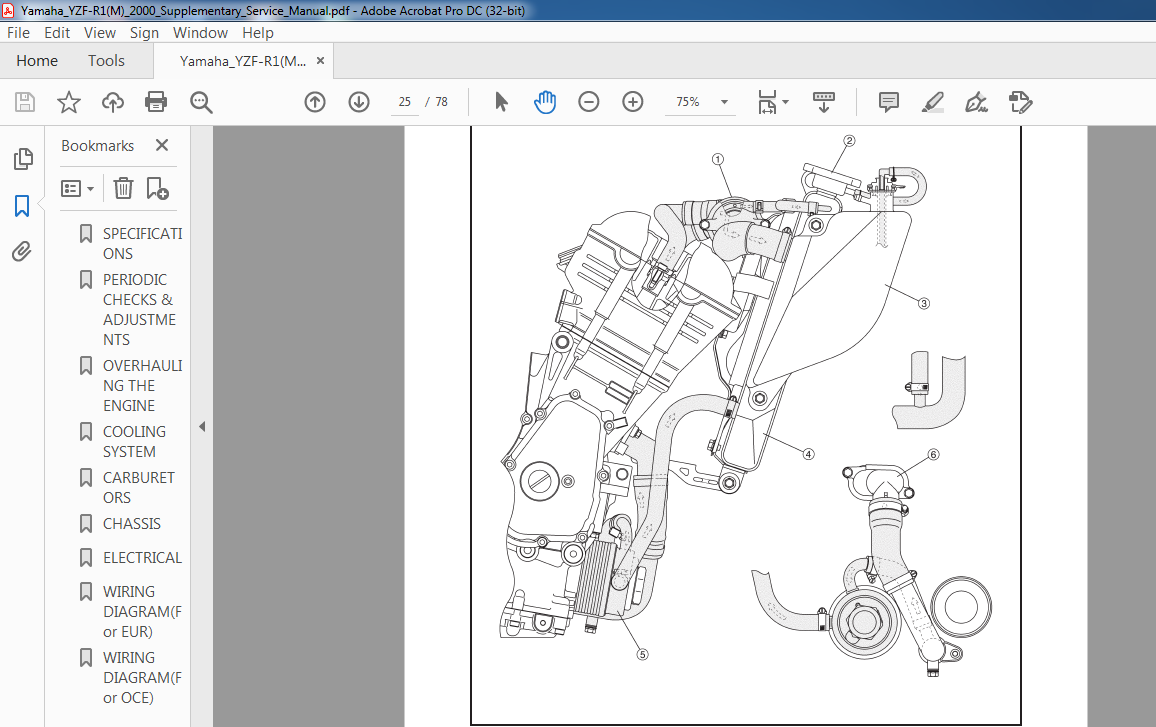Open WIRING DIAGRAM (For OCE) bookmark
The width and height of the screenshot is (1156, 727).
[x=142, y=677]
